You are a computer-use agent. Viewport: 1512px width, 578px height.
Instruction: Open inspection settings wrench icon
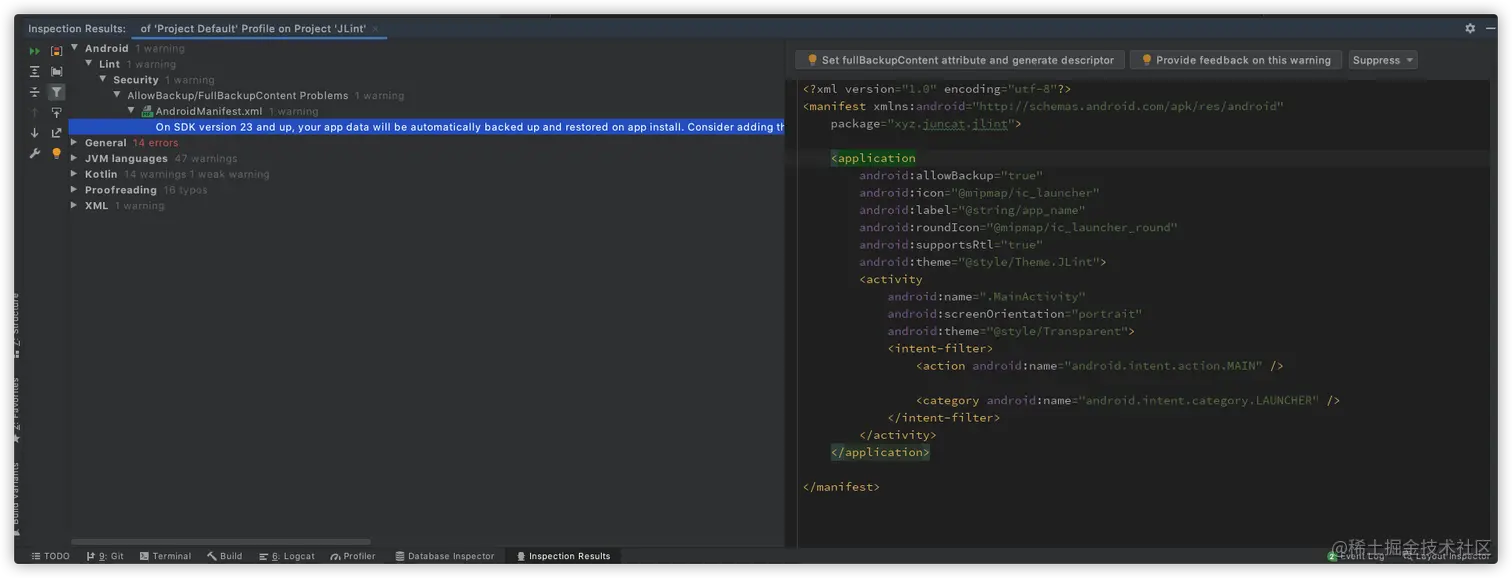click(x=35, y=153)
